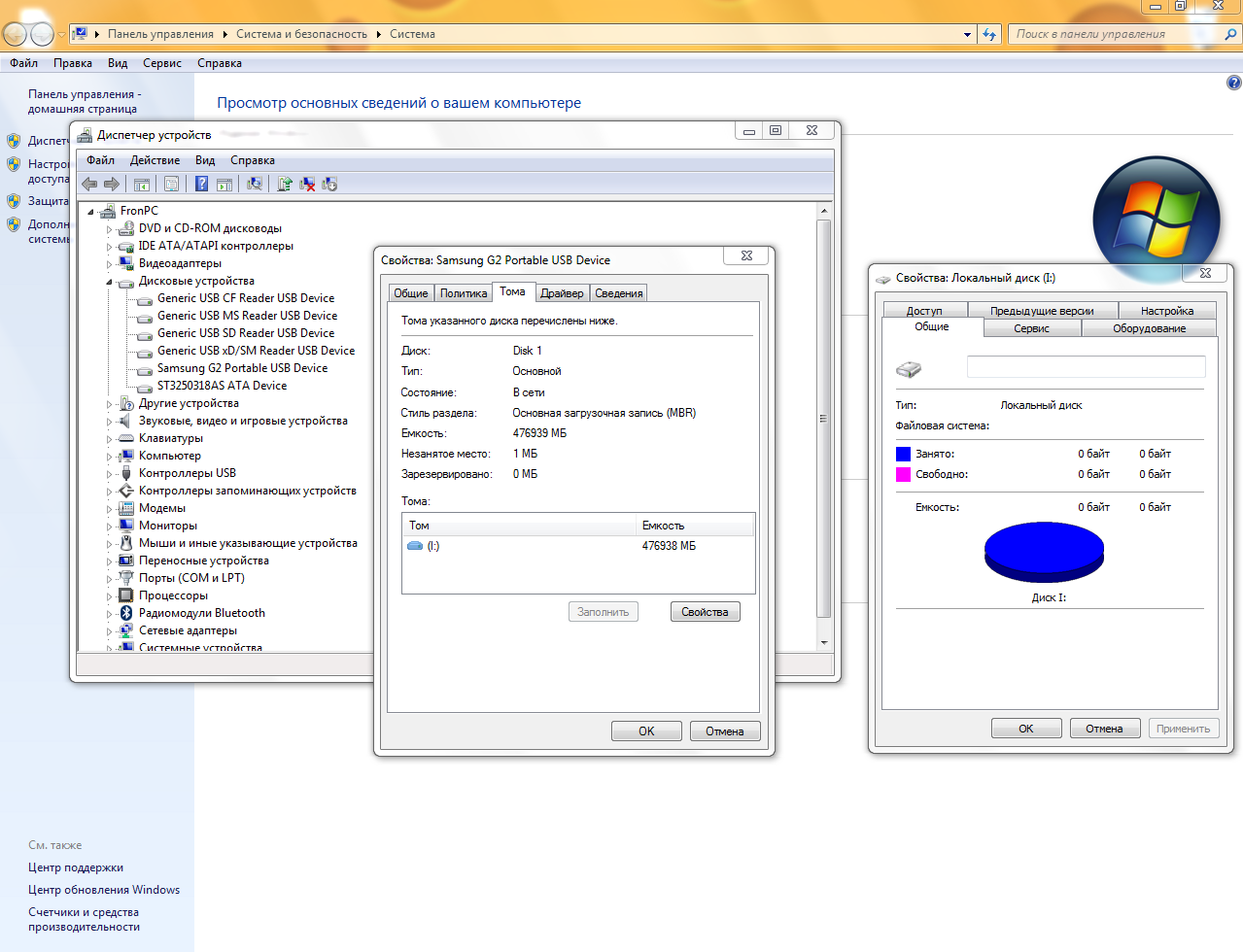Switch to the Драйвер tab
1243x952 pixels.
coord(562,293)
